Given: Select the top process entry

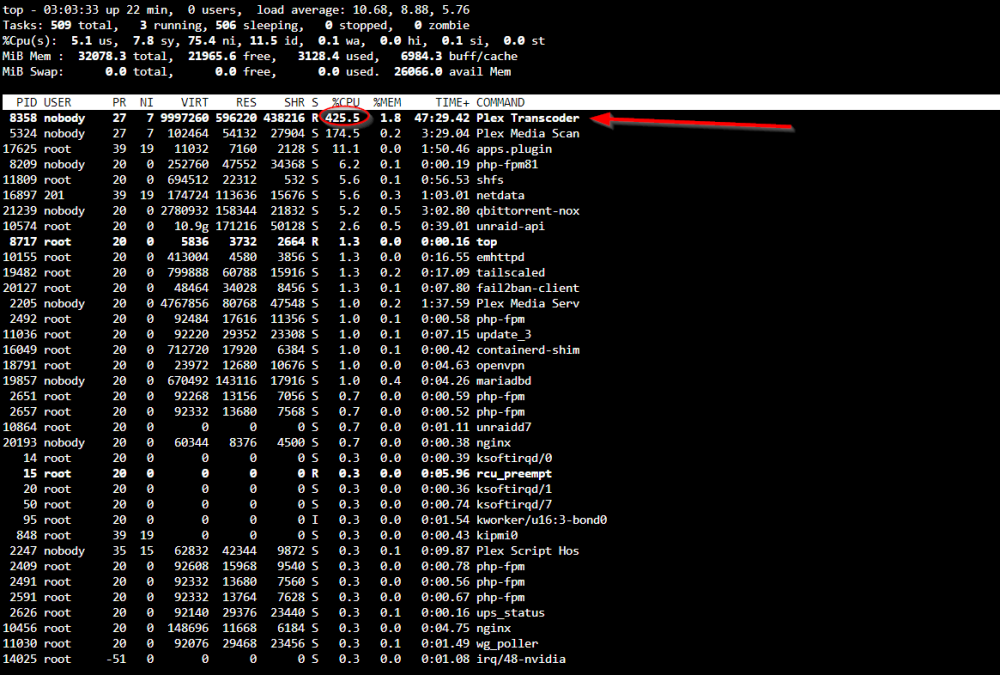Looking at the screenshot, I should (x=487, y=242).
